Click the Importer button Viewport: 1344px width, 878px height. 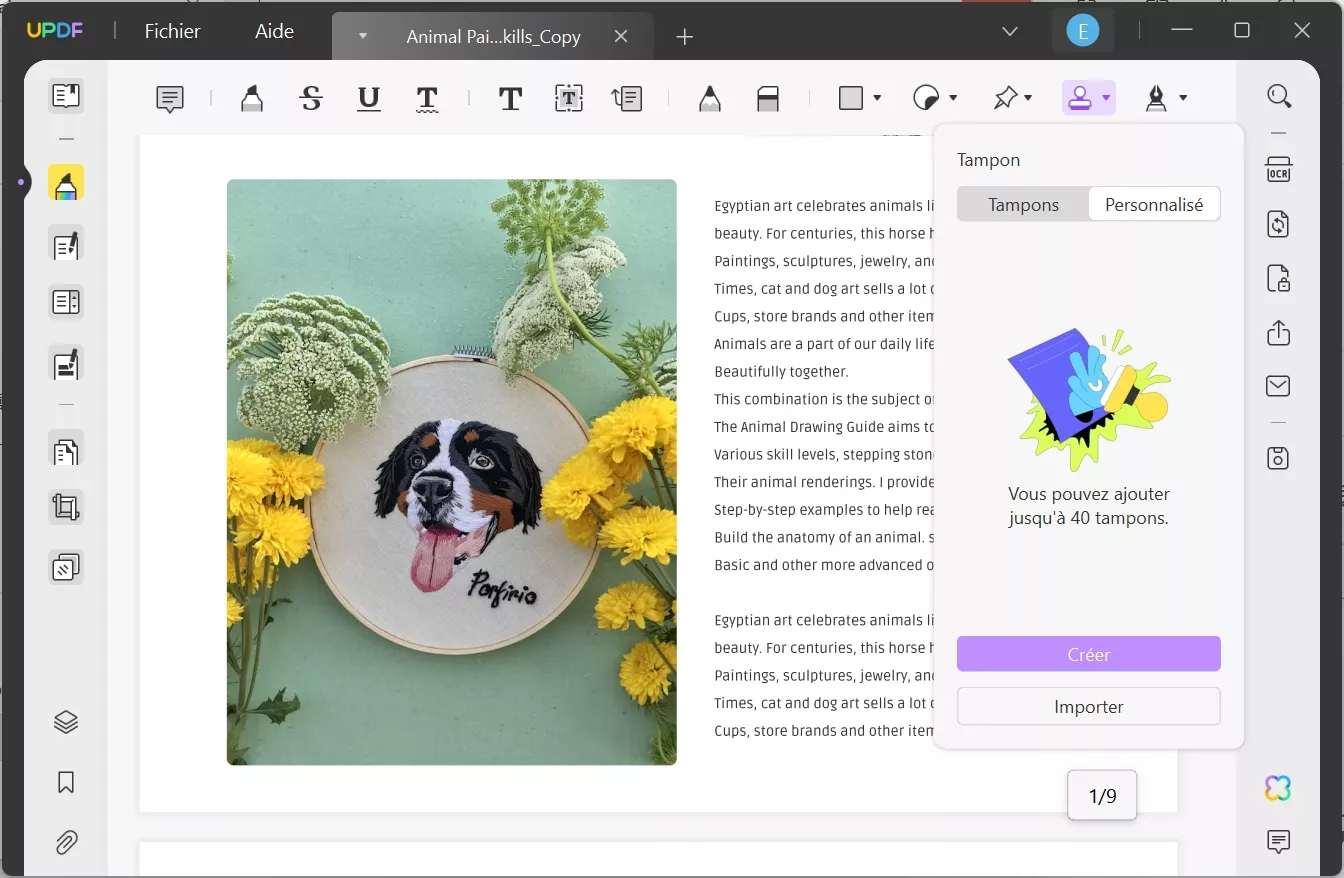coord(1088,706)
